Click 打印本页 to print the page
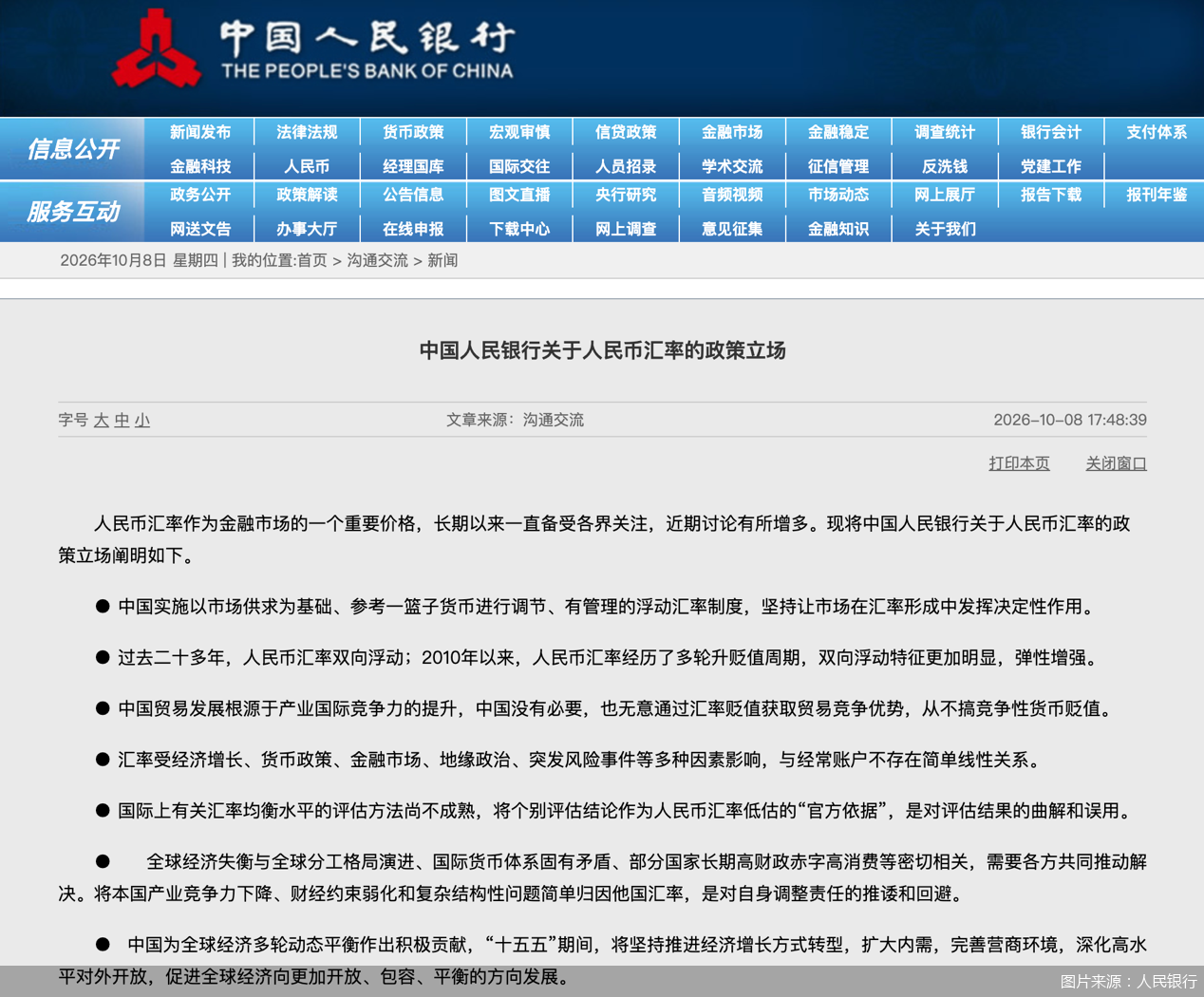 point(1019,463)
